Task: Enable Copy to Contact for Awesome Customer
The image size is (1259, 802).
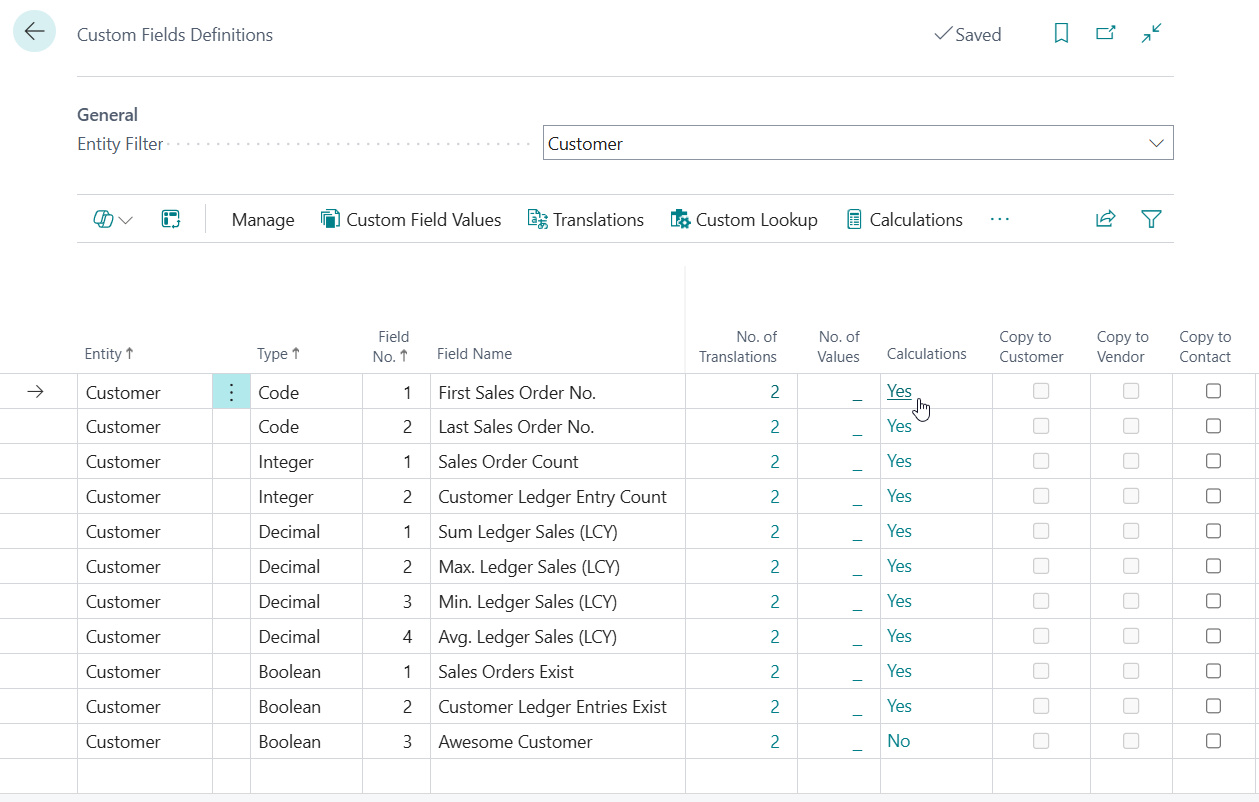Action: (x=1213, y=742)
